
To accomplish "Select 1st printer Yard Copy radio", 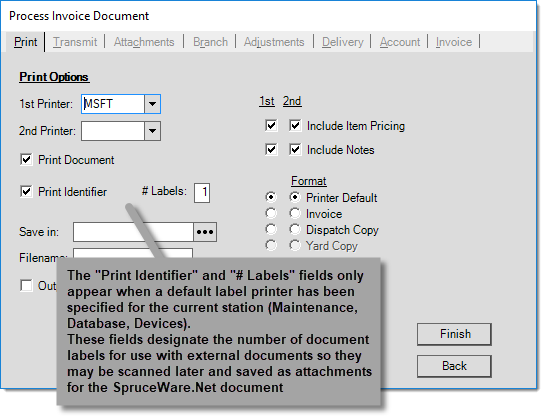I will (271, 245).
